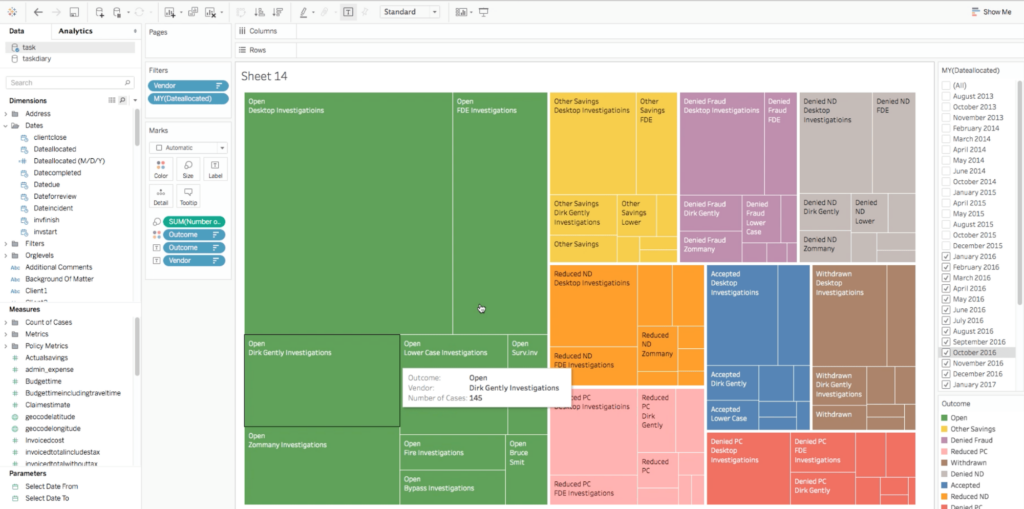Open the Color card in Marks
1024x509 pixels.
[x=161, y=168]
